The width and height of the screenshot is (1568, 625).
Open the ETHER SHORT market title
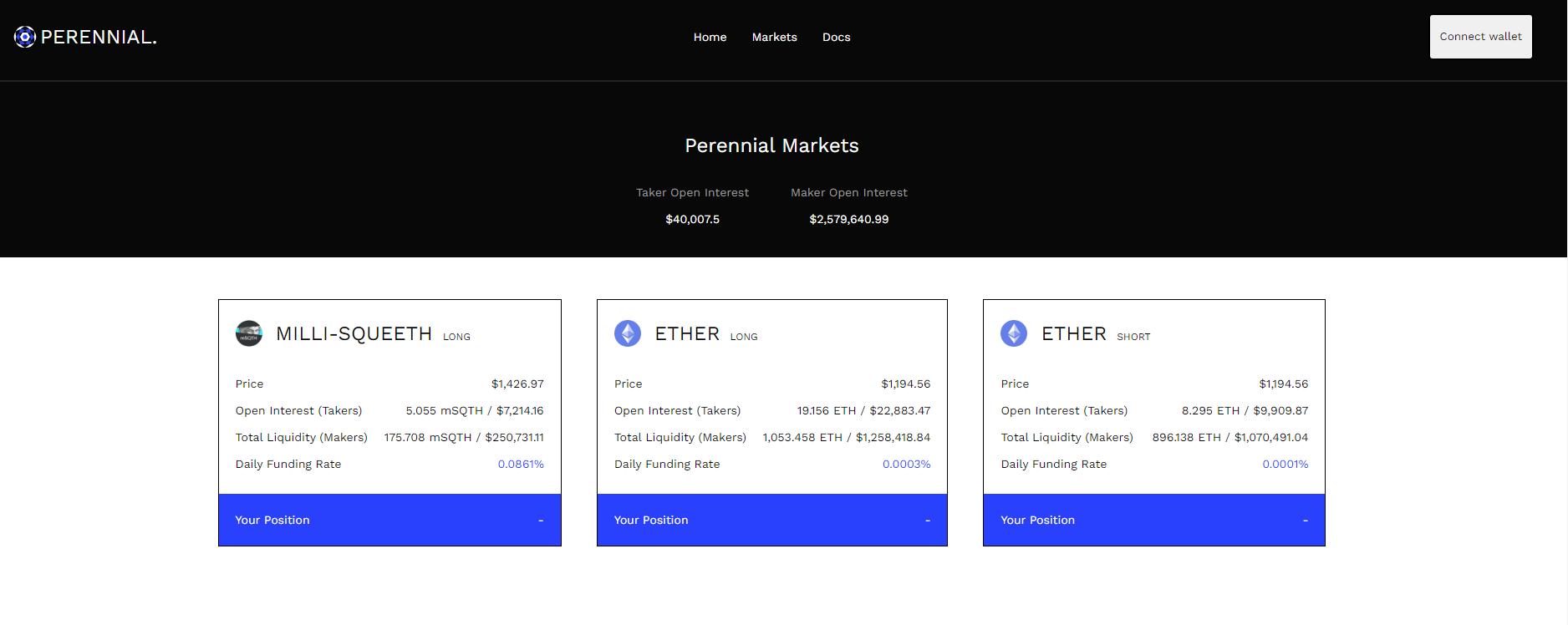click(1074, 334)
